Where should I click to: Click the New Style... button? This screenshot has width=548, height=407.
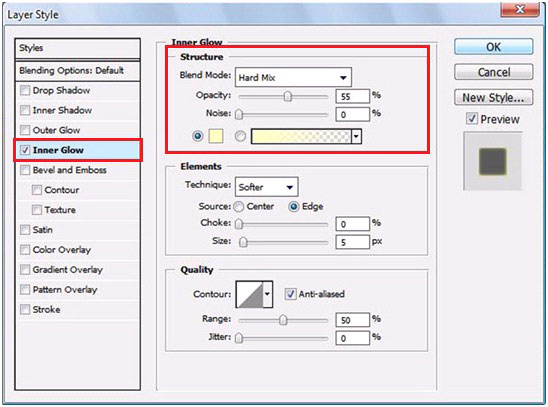click(493, 97)
